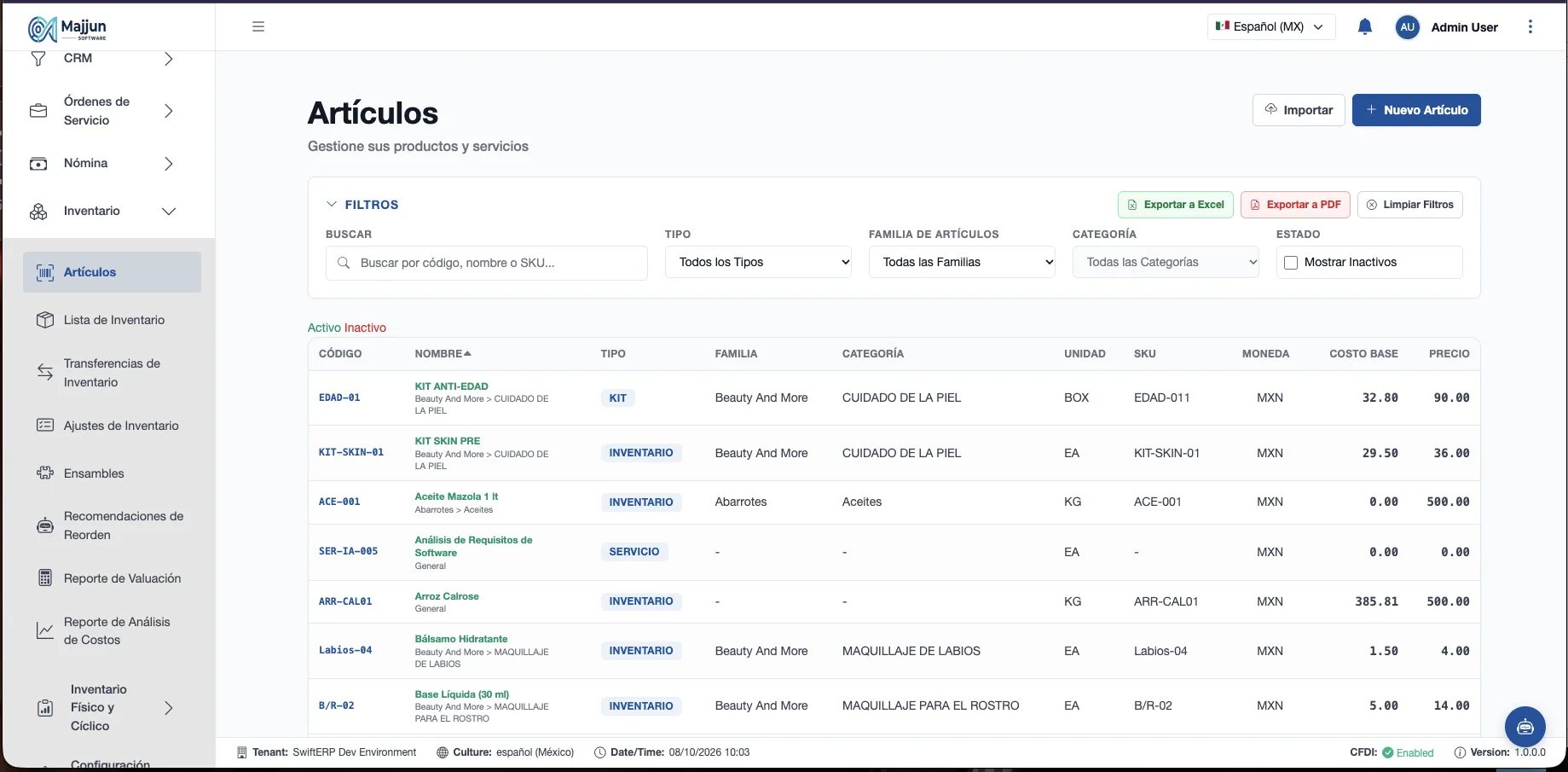Open the Todas las Familias dropdown

pos(962,263)
